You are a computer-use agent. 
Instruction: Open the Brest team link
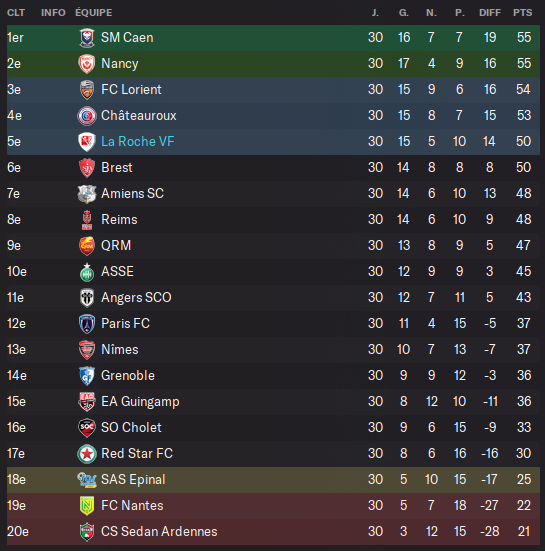tap(117, 168)
